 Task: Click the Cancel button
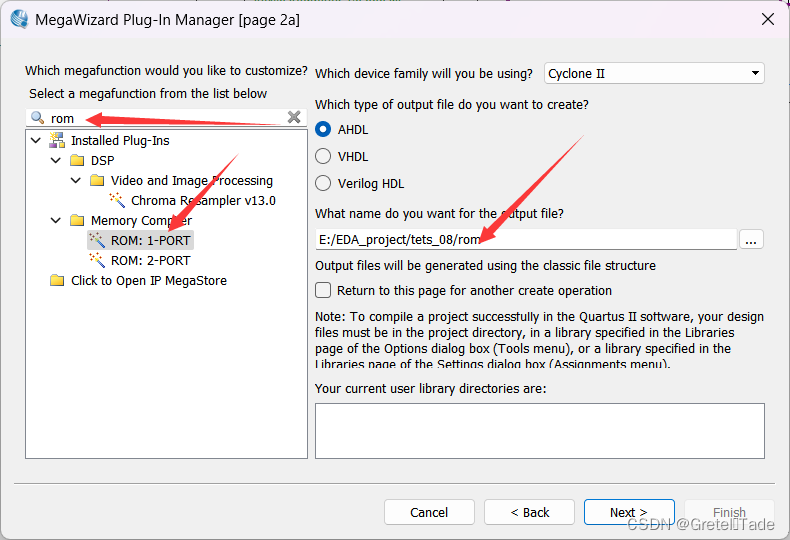pyautogui.click(x=429, y=512)
